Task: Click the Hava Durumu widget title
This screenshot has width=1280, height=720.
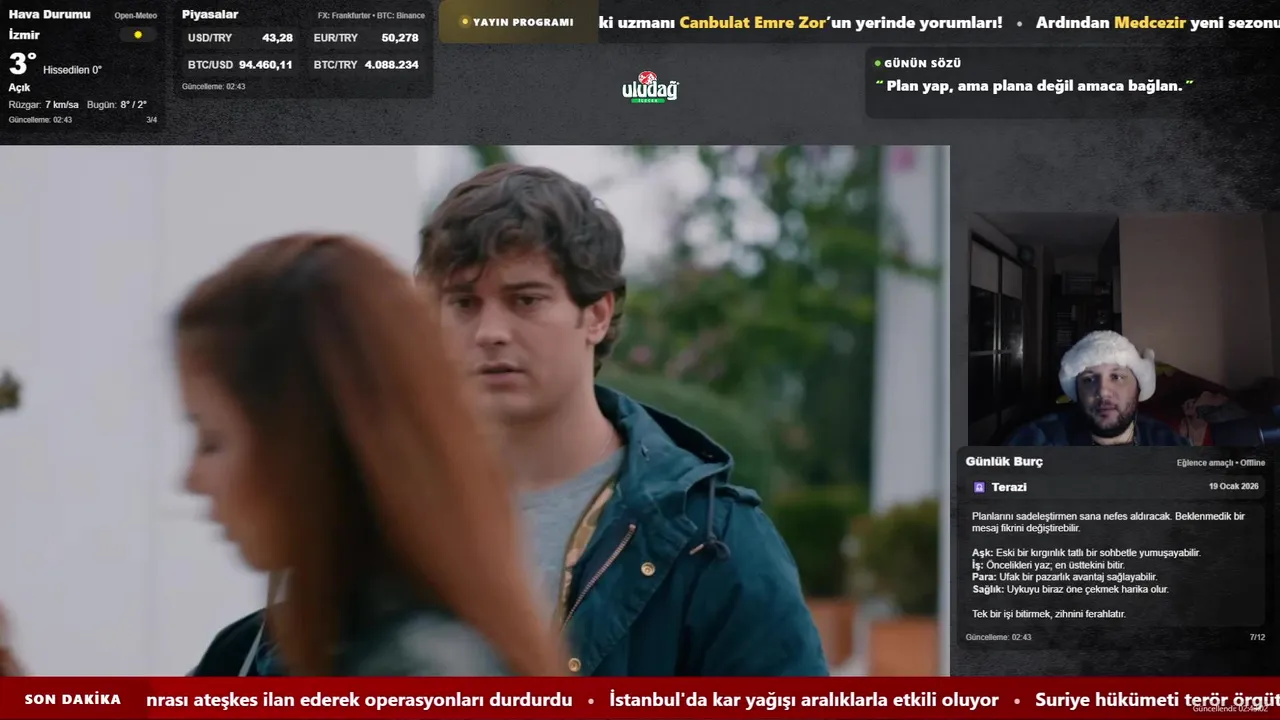Action: click(49, 14)
